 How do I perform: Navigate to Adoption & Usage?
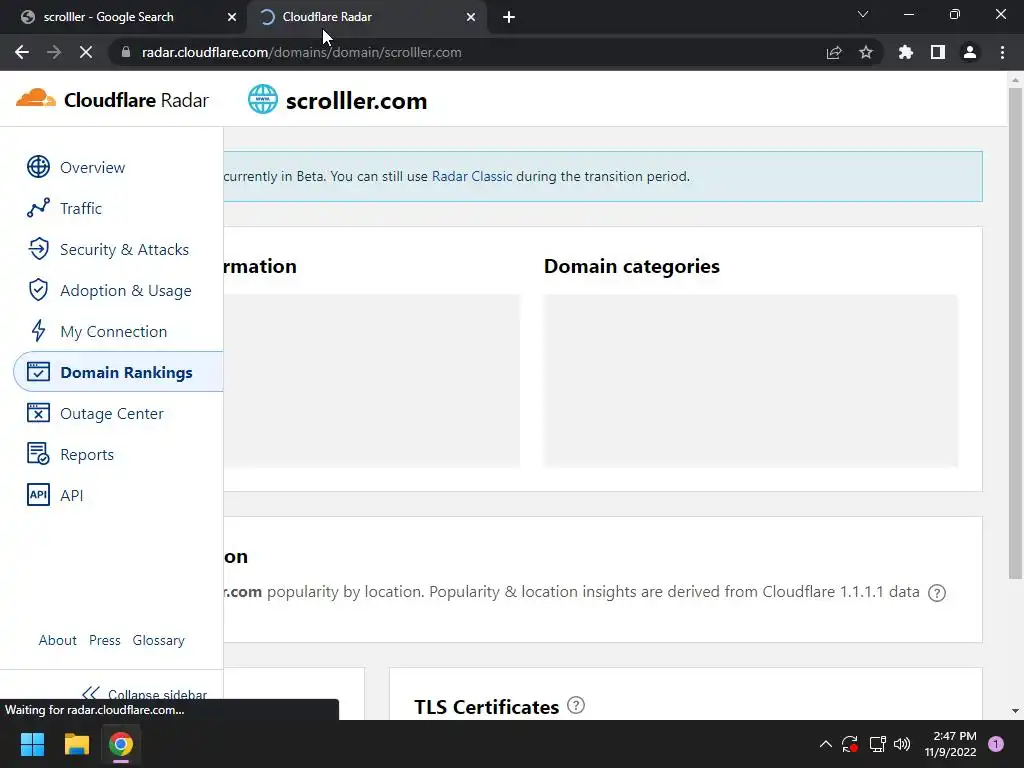(125, 291)
